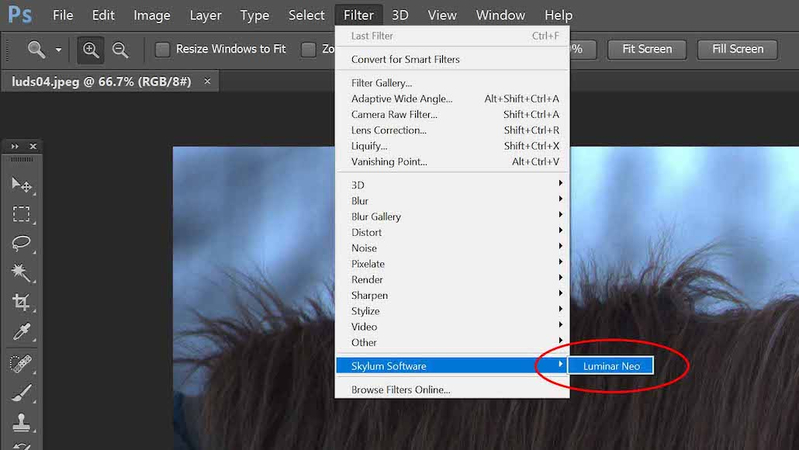Expand the Pixelate submenu

[x=452, y=264]
